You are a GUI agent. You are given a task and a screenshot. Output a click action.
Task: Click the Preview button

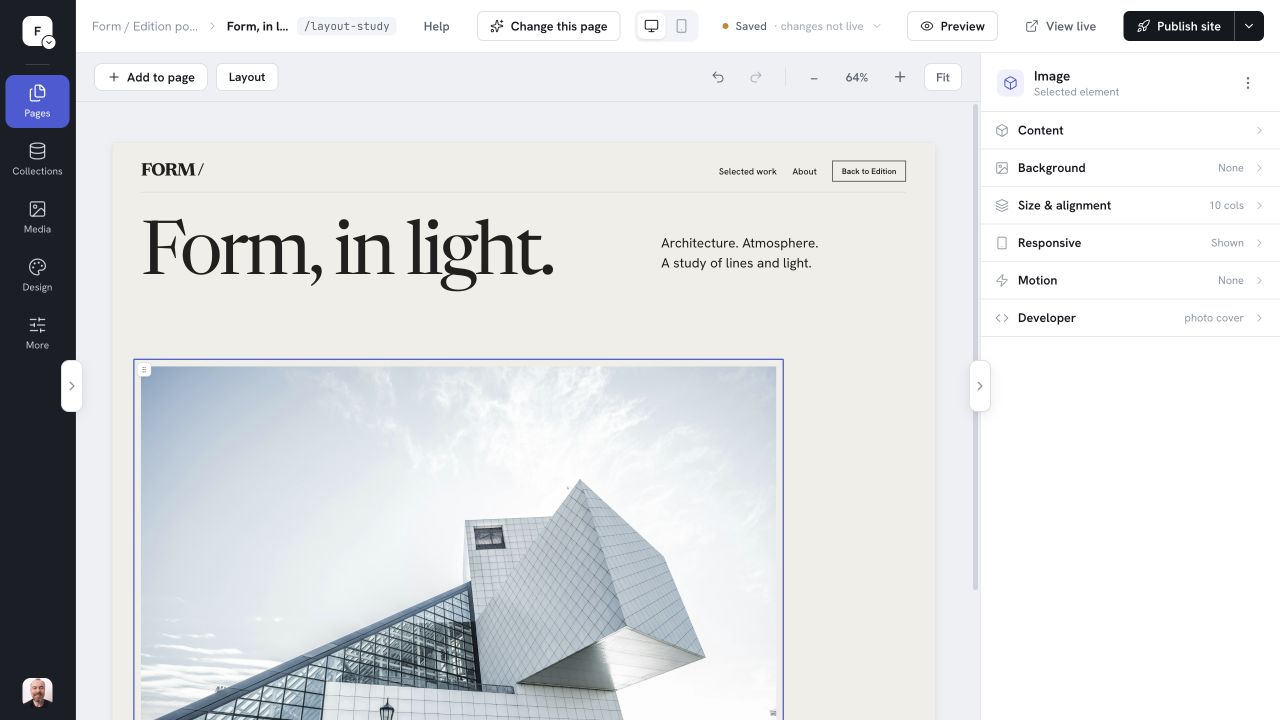tap(952, 26)
